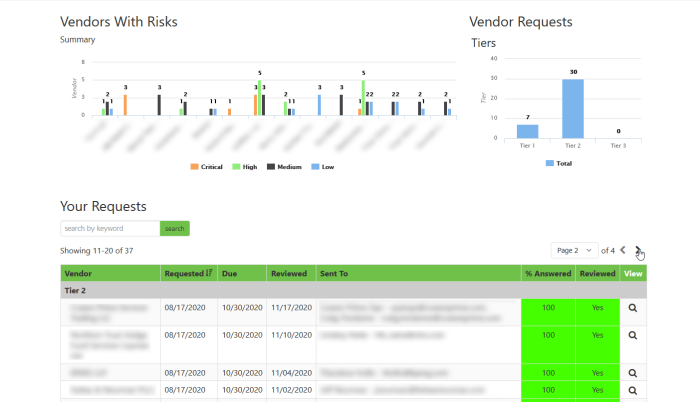Sort by % Answered column header
Image resolution: width=700 pixels, height=402 pixels.
tap(548, 273)
